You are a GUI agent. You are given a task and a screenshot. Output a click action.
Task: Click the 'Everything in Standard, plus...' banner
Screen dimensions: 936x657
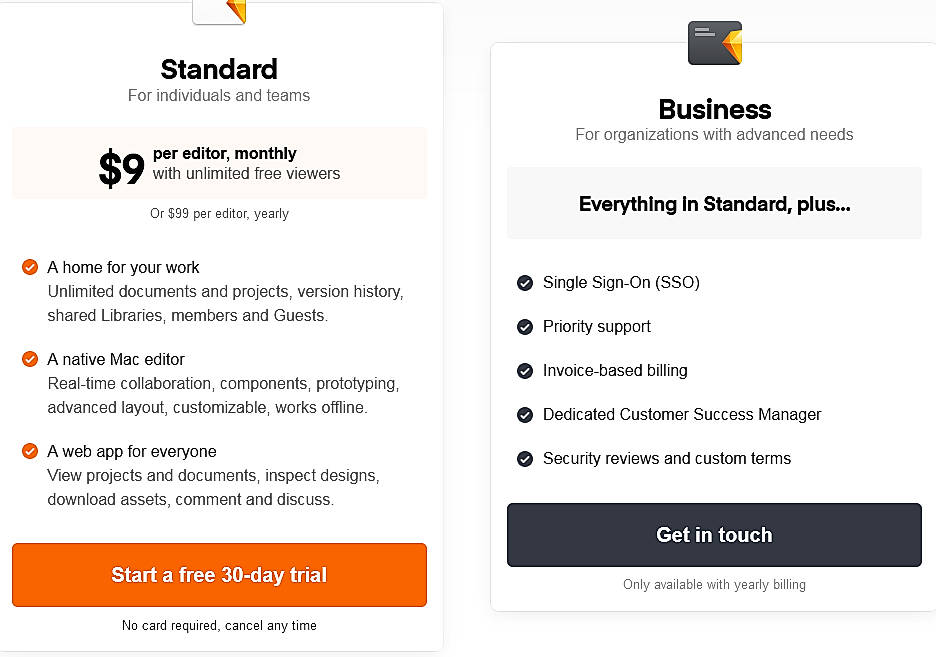[x=714, y=203]
